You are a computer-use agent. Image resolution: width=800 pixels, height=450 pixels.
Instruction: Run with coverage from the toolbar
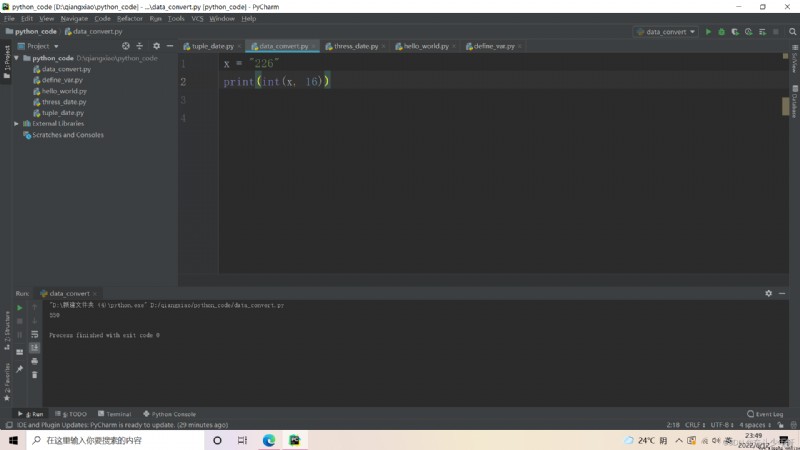click(x=735, y=32)
